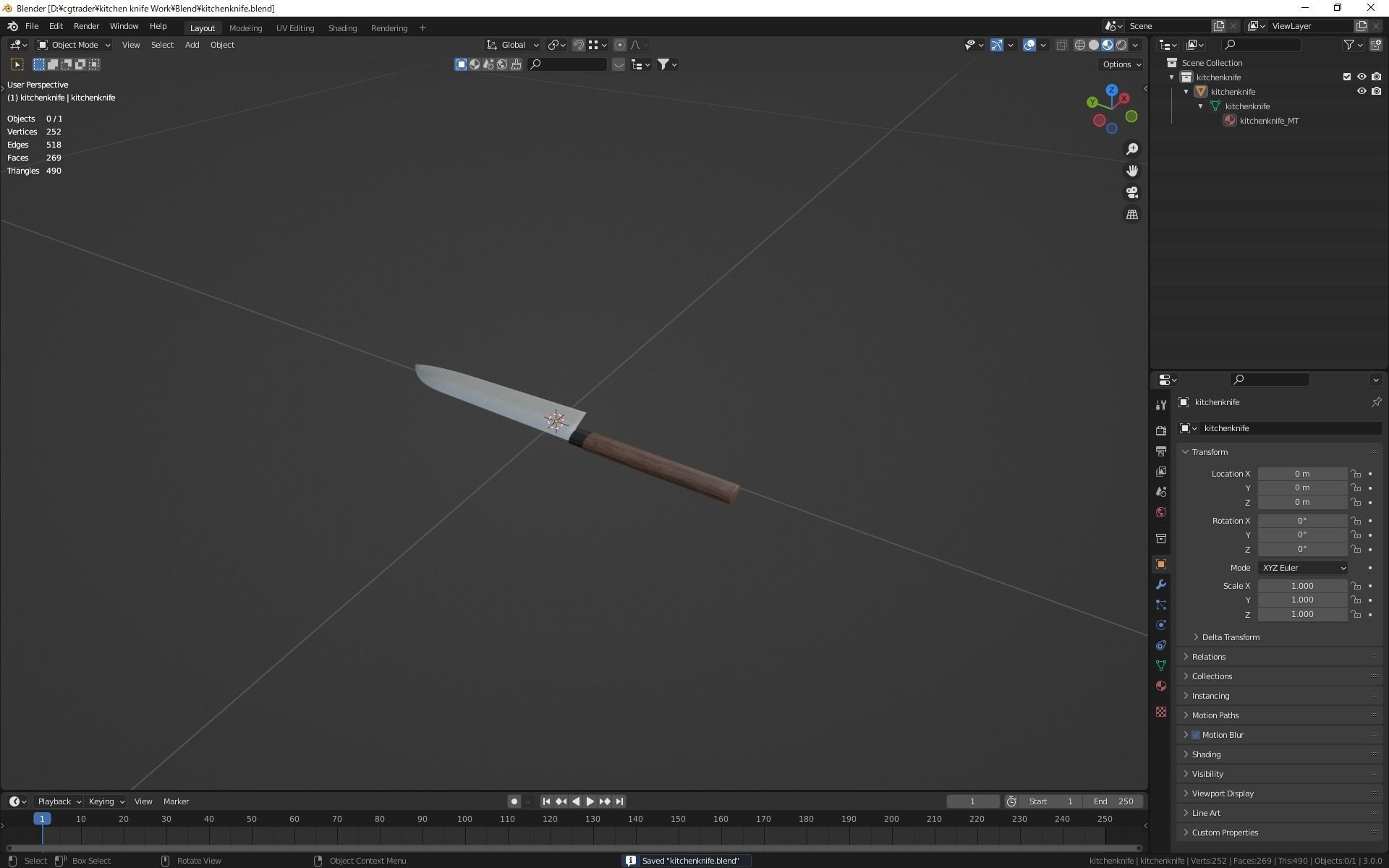
Task: Hide kitchenknife collection with eye icon
Action: point(1362,77)
